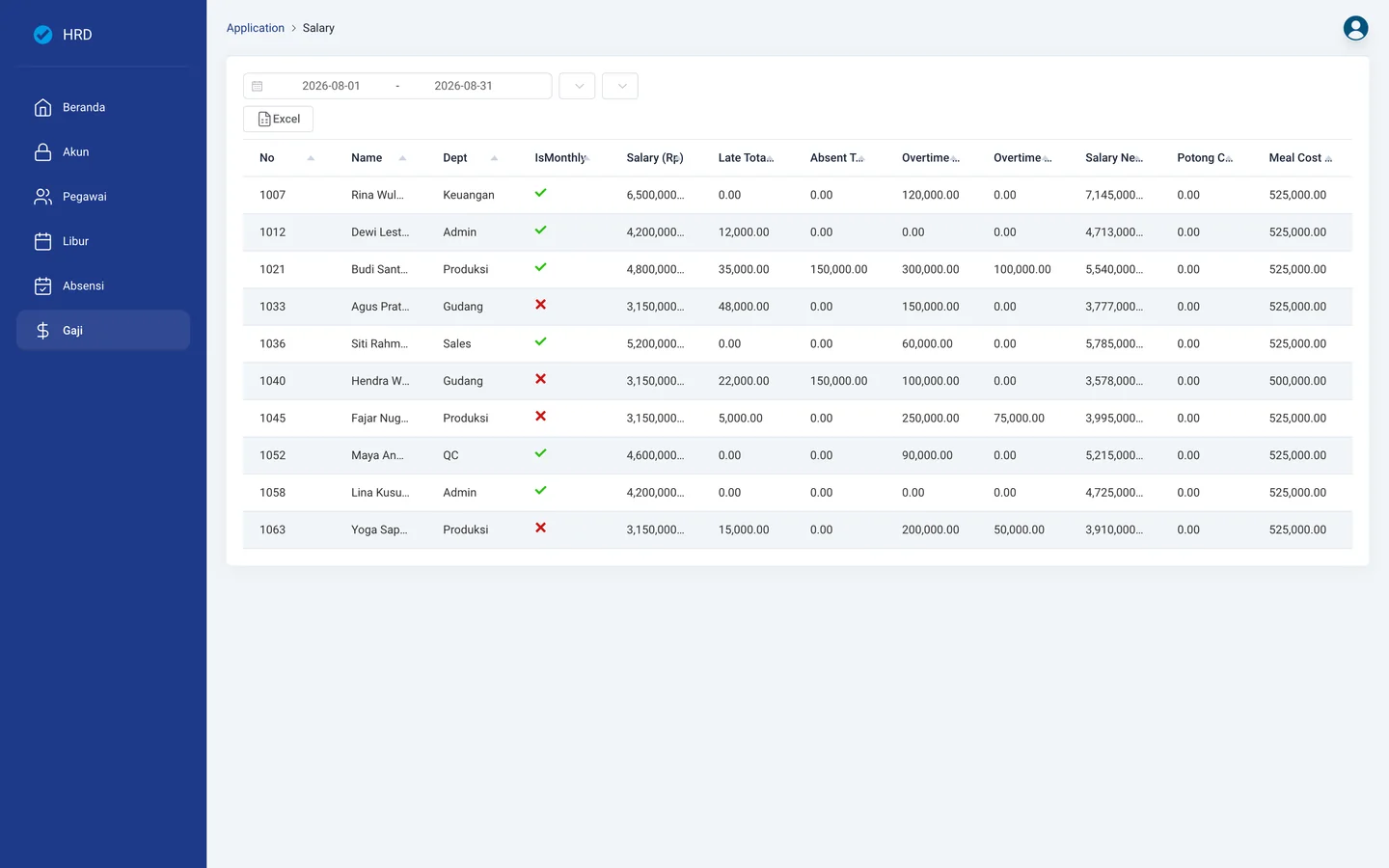Click the red cross for Yoga Sap row
Screen dimensions: 1389x868
540,528
